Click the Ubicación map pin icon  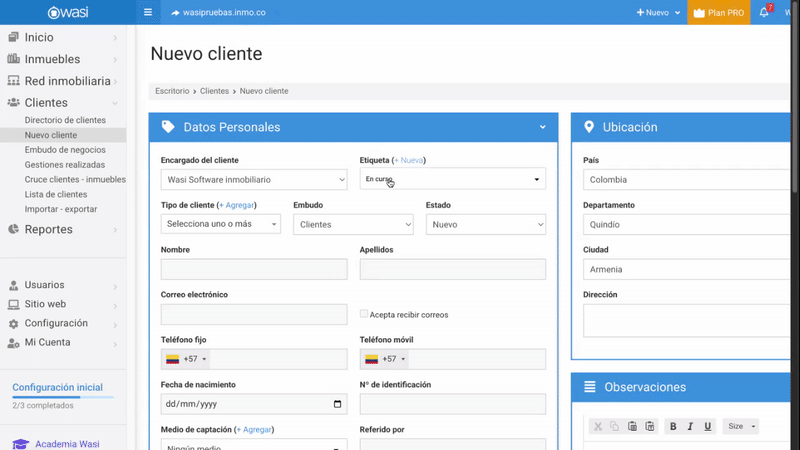pyautogui.click(x=589, y=127)
